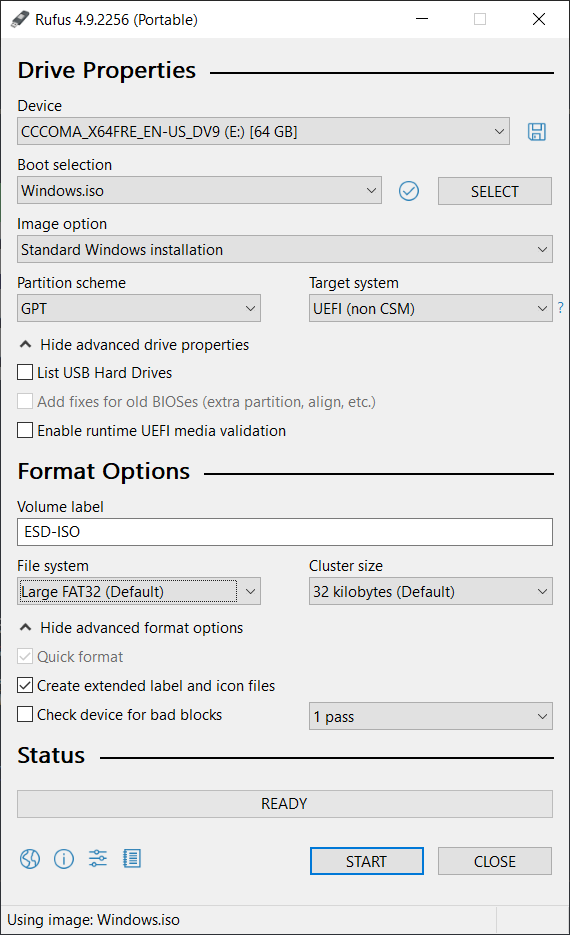Open the Cluster size dropdown

click(430, 592)
